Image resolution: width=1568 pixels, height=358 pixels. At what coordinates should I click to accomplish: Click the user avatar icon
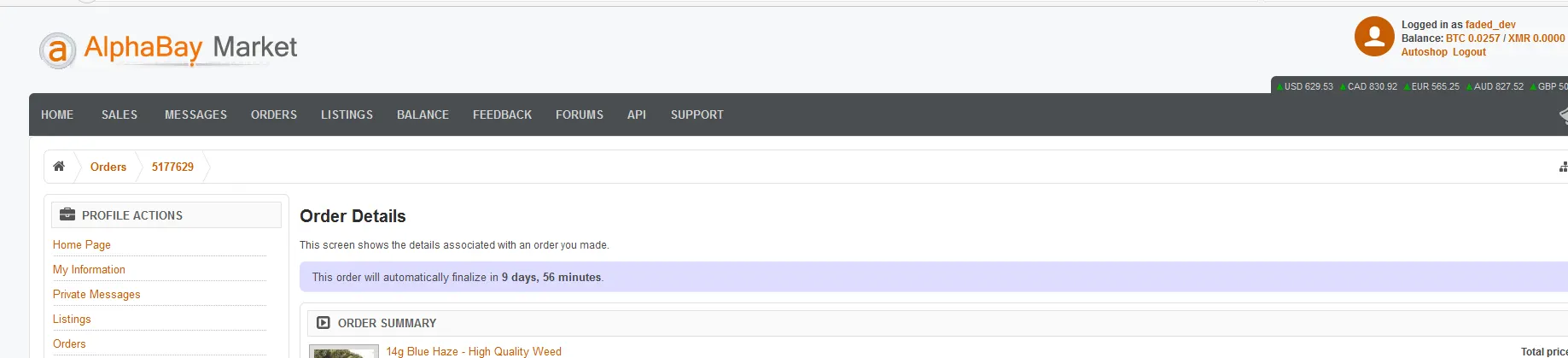[1374, 37]
